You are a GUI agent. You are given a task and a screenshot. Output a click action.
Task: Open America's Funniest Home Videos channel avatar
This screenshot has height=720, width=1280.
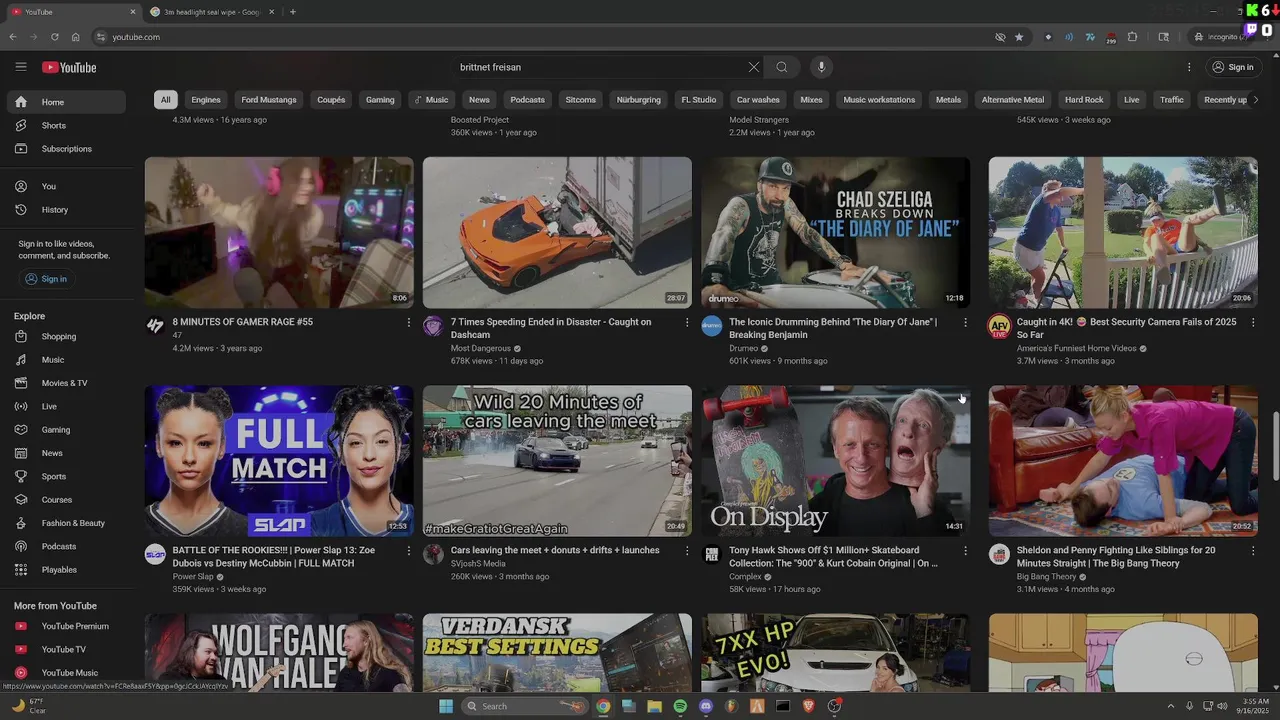coord(999,326)
